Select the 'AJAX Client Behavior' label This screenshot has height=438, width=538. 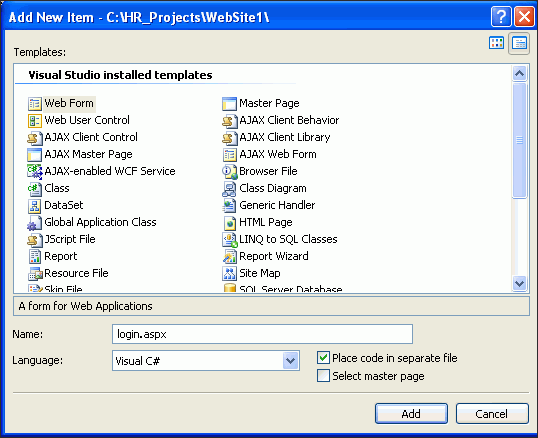point(289,120)
